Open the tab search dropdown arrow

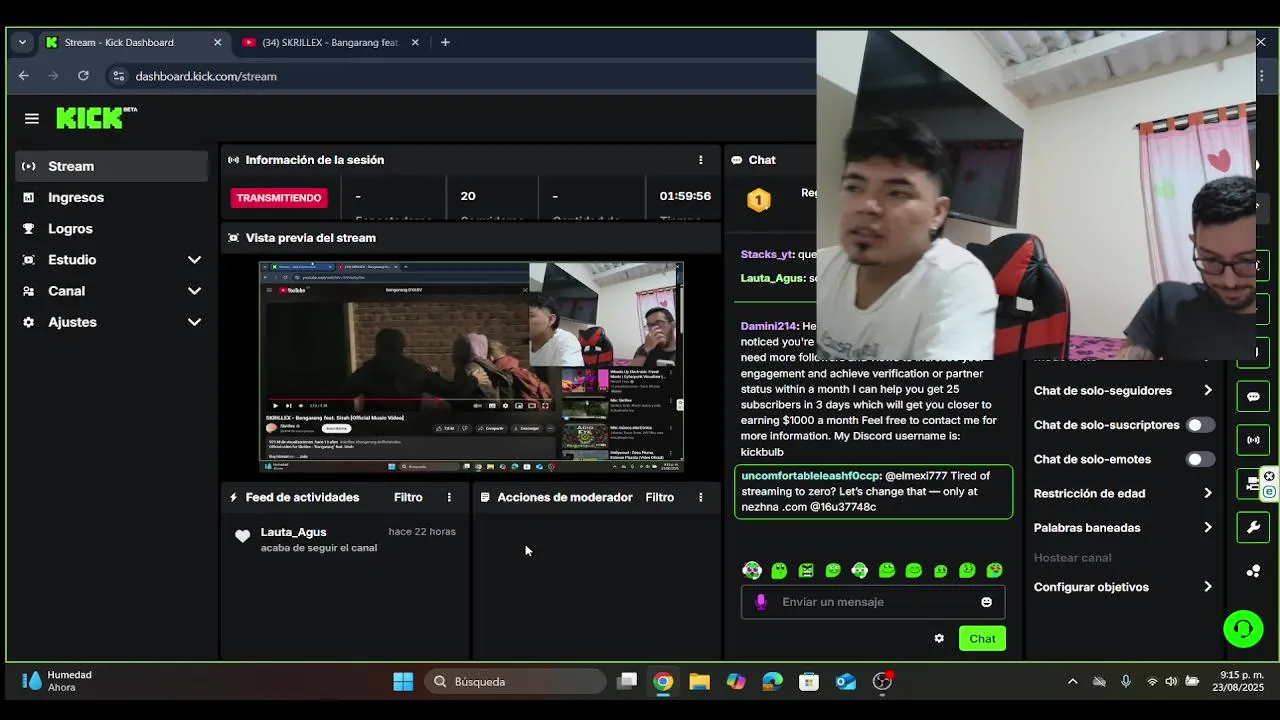22,42
